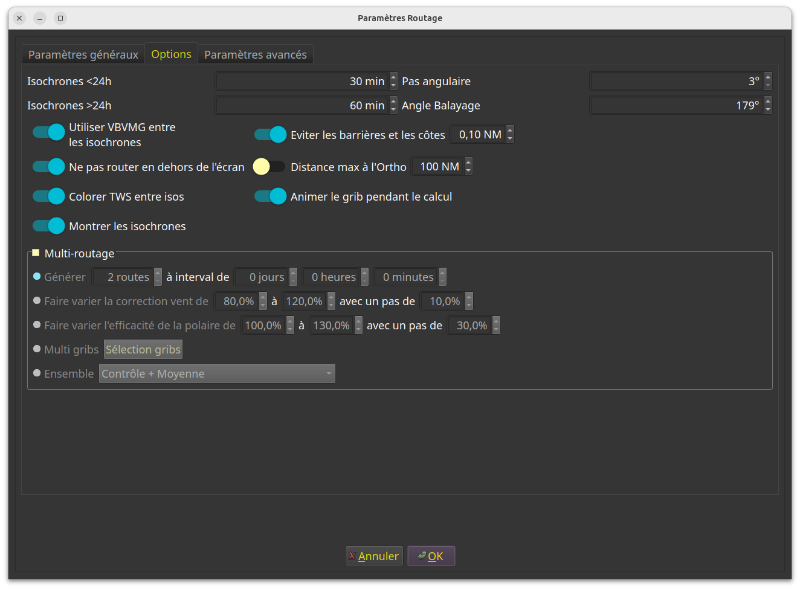Screen dimensions: 800x589
Task: Confirm with the OK button
Action: click(431, 556)
